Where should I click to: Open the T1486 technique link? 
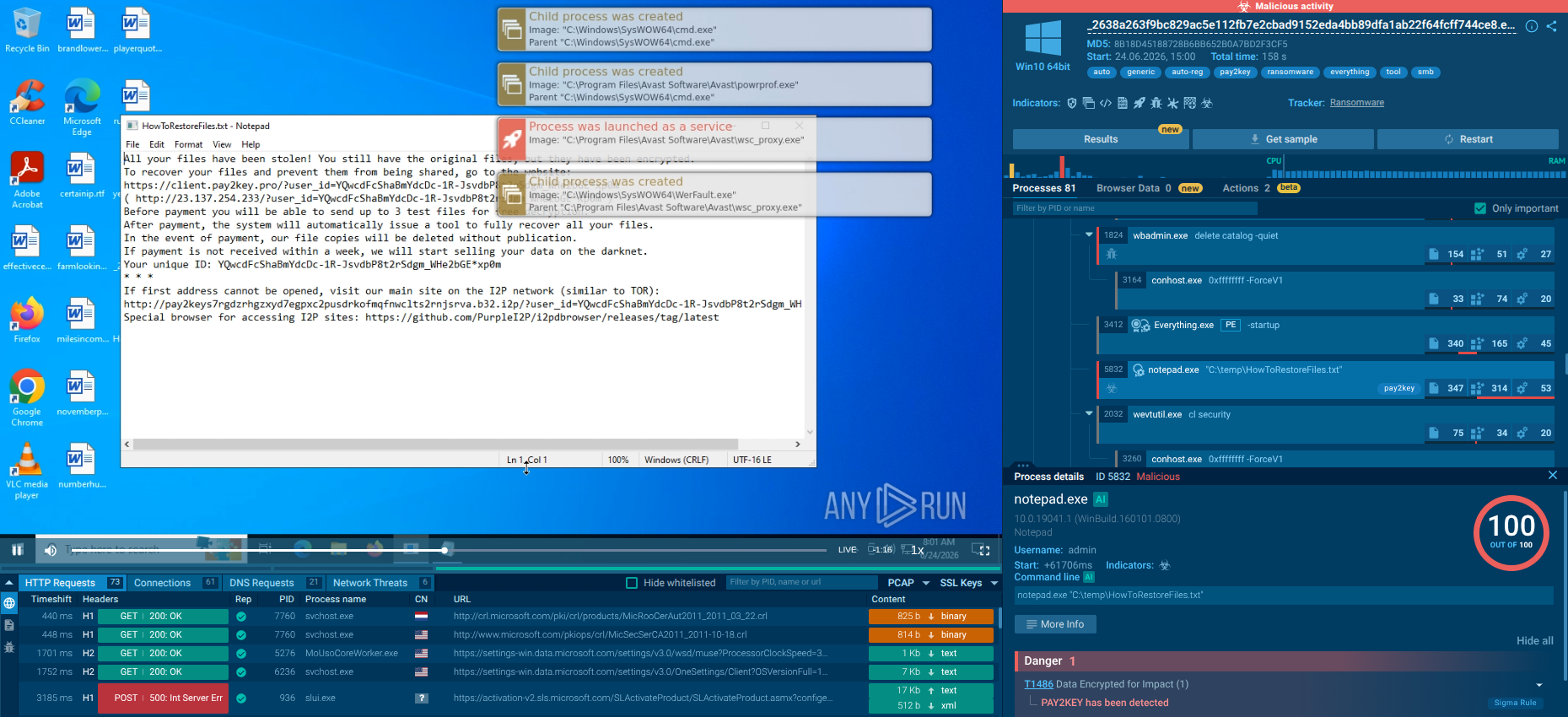tap(1038, 684)
